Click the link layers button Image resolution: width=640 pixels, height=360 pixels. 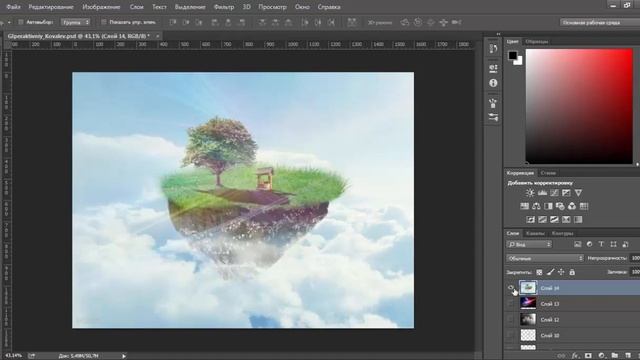[x=562, y=356]
